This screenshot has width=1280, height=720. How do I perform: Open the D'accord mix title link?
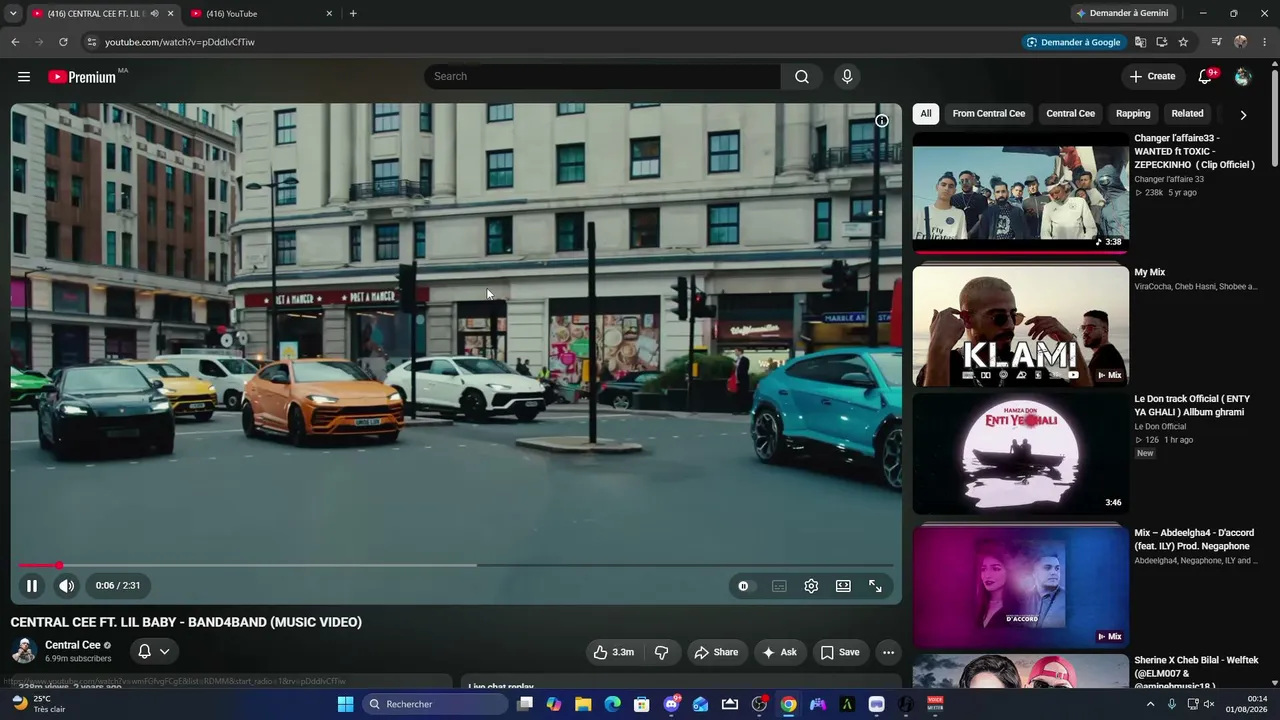pyautogui.click(x=1192, y=540)
